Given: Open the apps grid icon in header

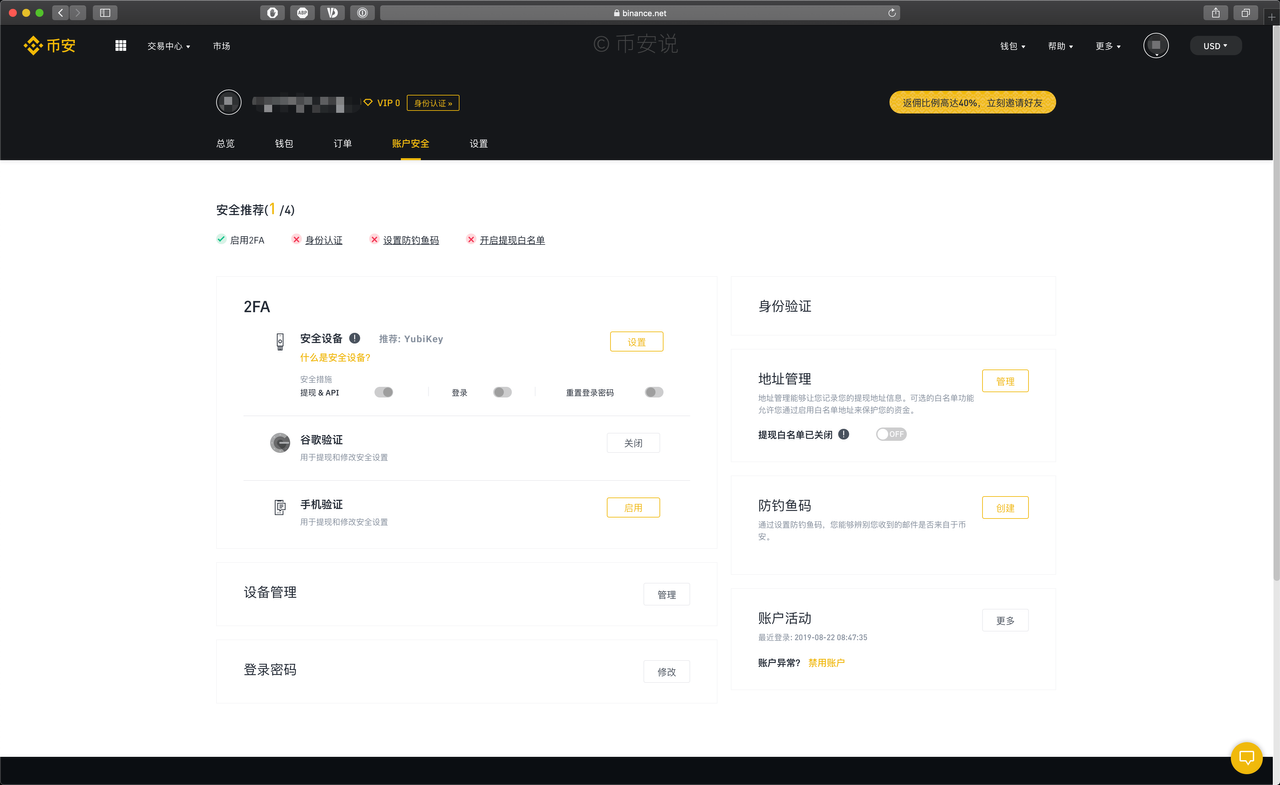Looking at the screenshot, I should point(121,46).
